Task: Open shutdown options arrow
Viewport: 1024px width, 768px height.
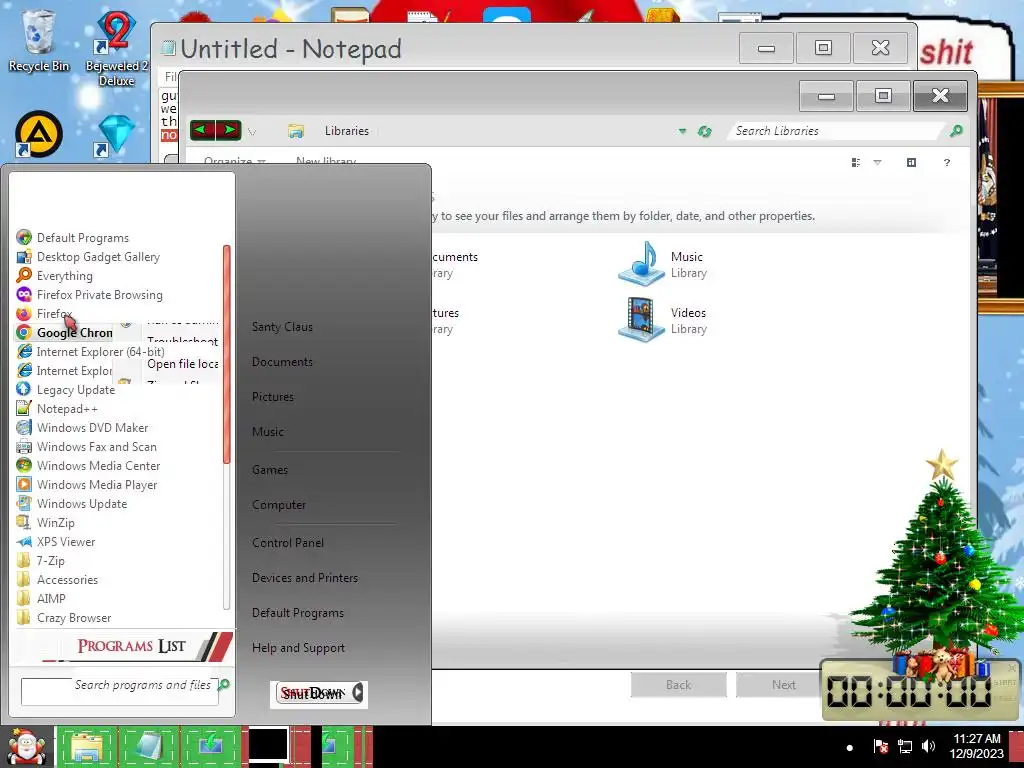Action: coord(357,693)
